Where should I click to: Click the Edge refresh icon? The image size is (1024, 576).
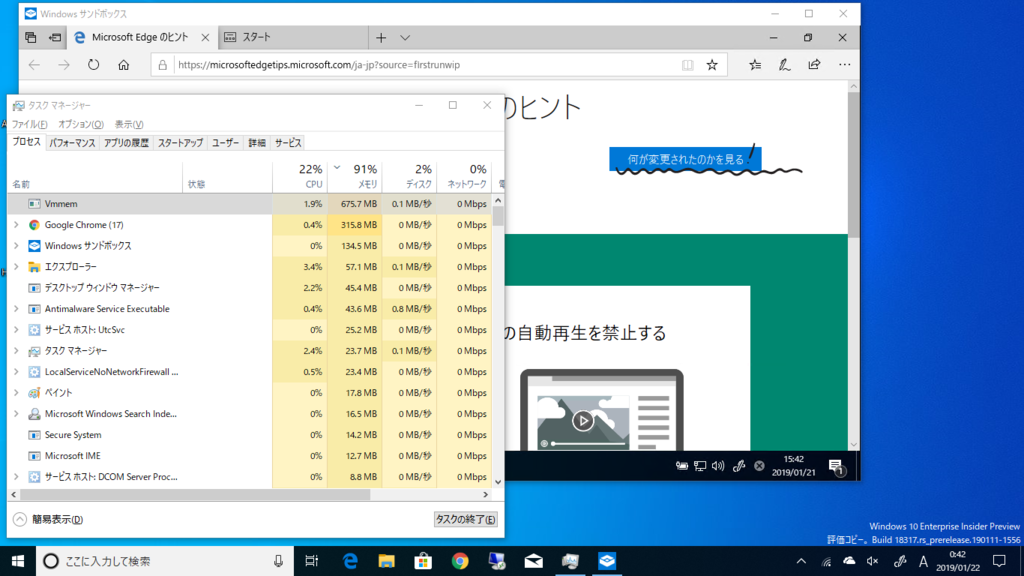point(93,65)
